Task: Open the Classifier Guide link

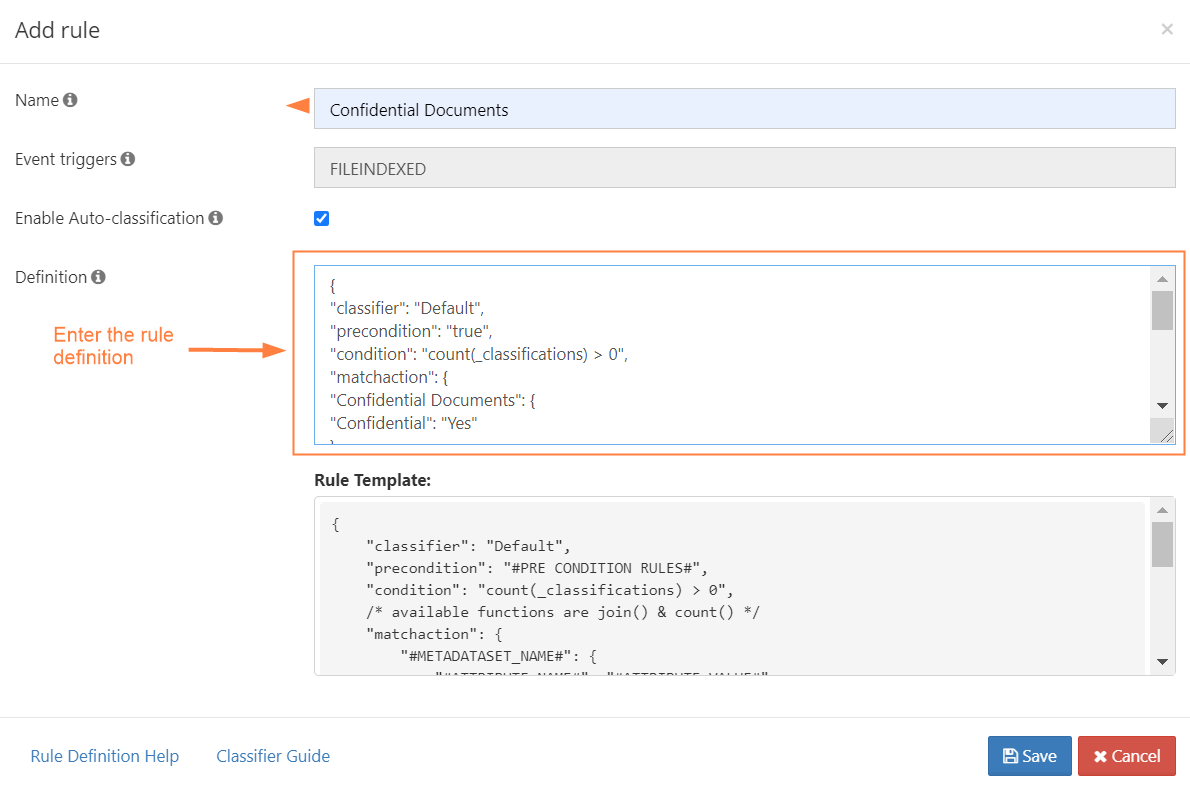Action: point(273,756)
